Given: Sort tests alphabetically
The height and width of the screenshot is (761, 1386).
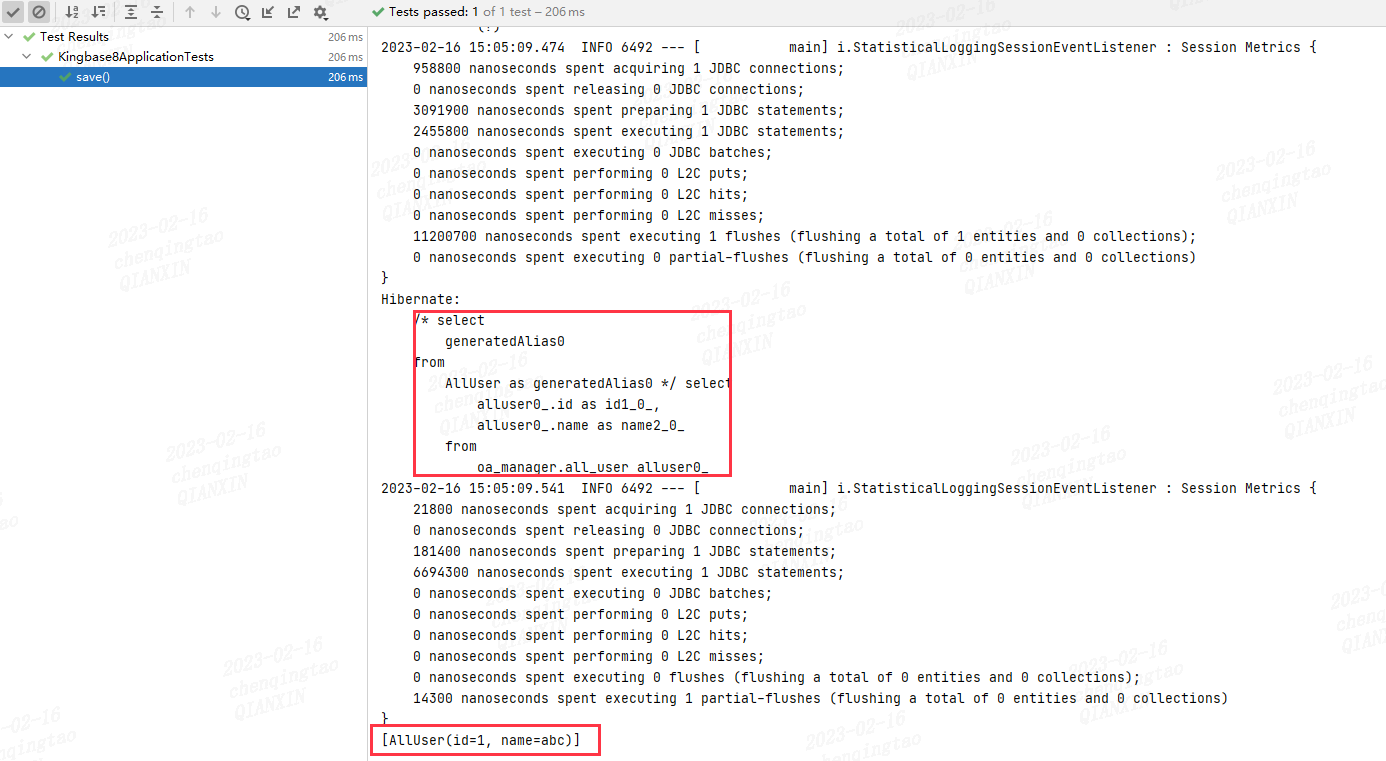Looking at the screenshot, I should pos(72,12).
